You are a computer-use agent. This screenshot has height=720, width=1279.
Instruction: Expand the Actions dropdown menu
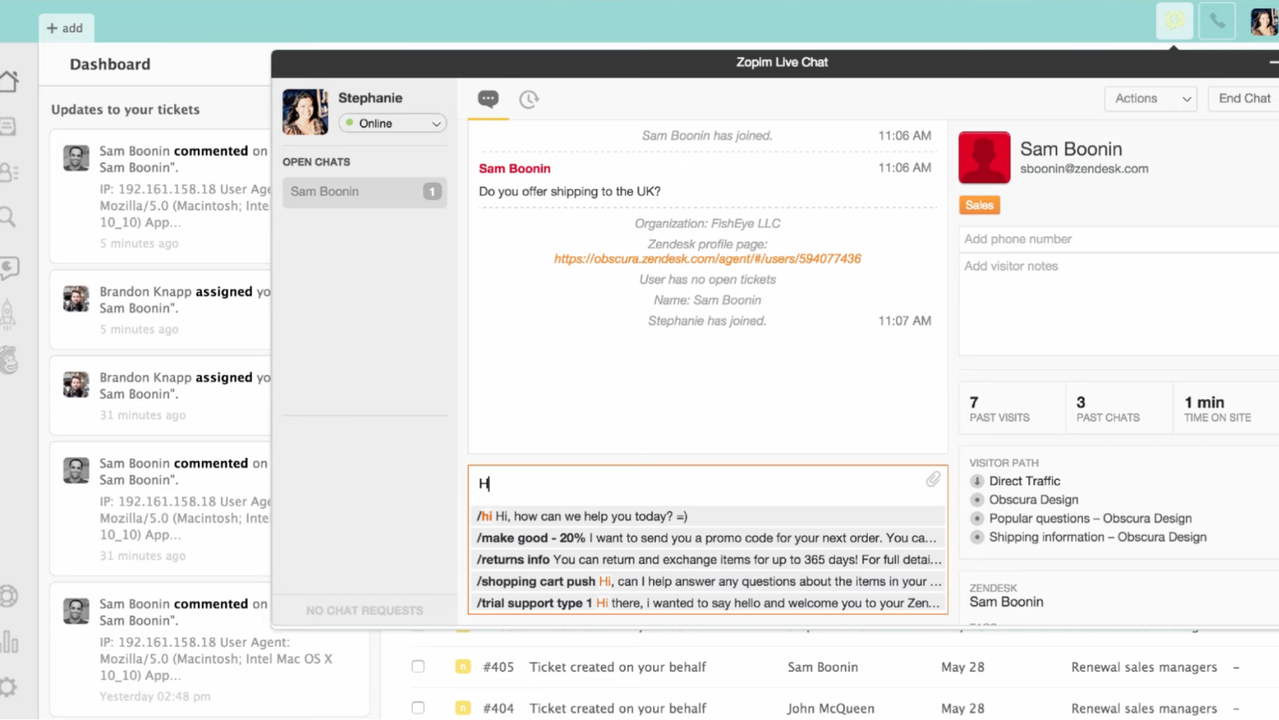1152,98
